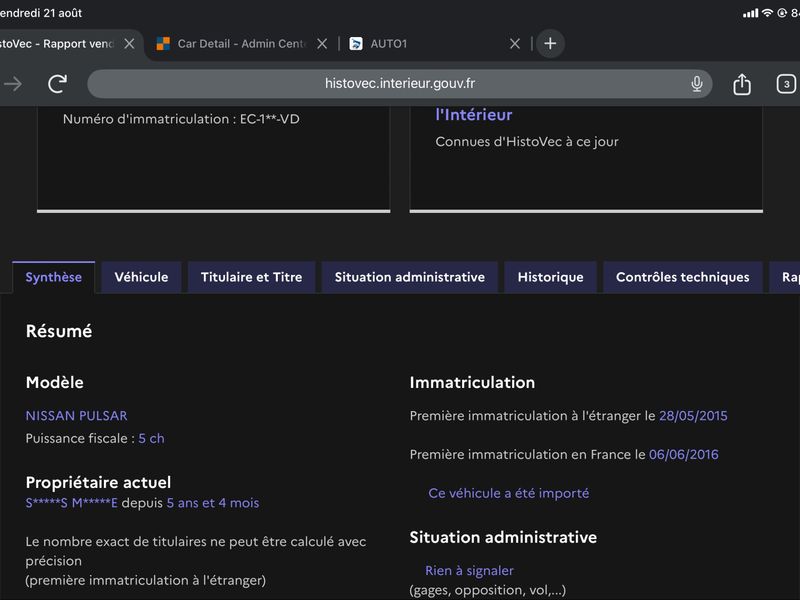Click the NISSAN PULSAR model text
The image size is (800, 600).
[x=77, y=416]
